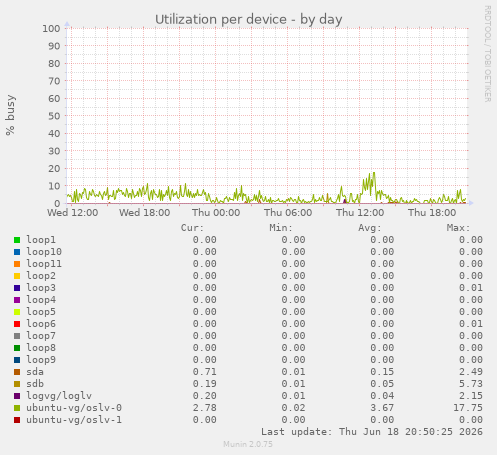Screen dimensions: 497x455
Task: Click the loop10 blue color swatch
Action: (x=17, y=252)
